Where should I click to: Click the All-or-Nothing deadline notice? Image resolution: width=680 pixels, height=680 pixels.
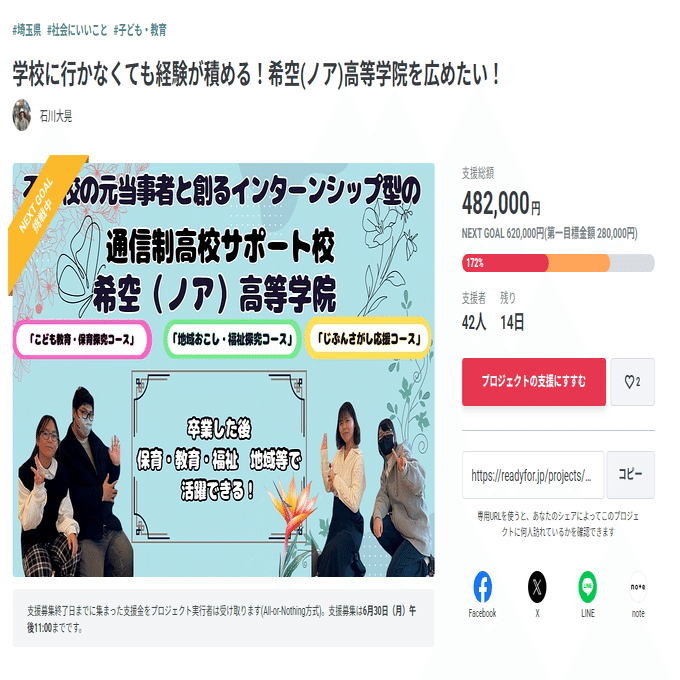click(x=223, y=618)
